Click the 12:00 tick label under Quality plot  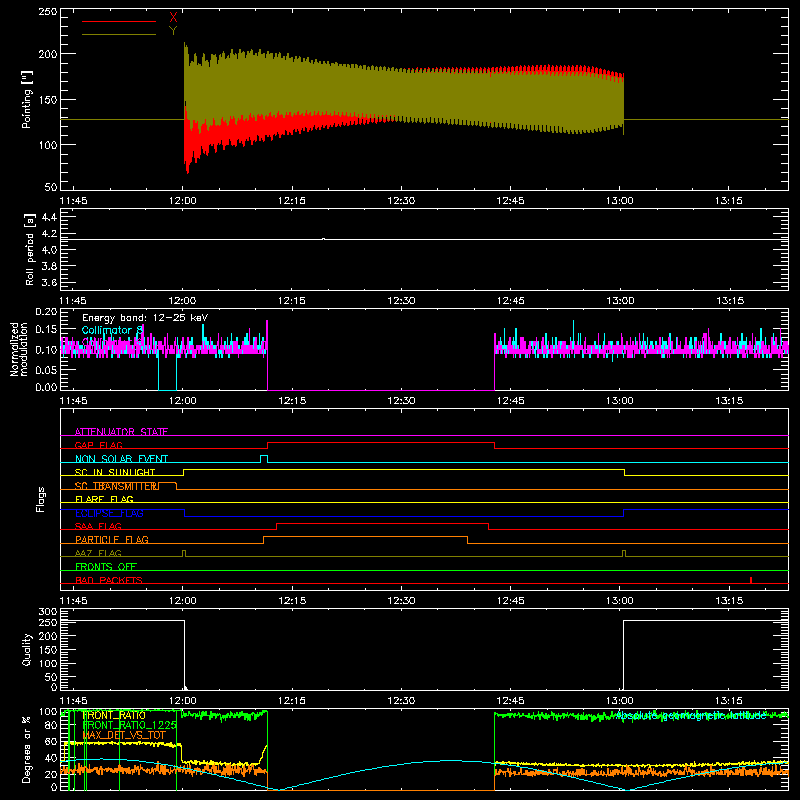[183, 701]
